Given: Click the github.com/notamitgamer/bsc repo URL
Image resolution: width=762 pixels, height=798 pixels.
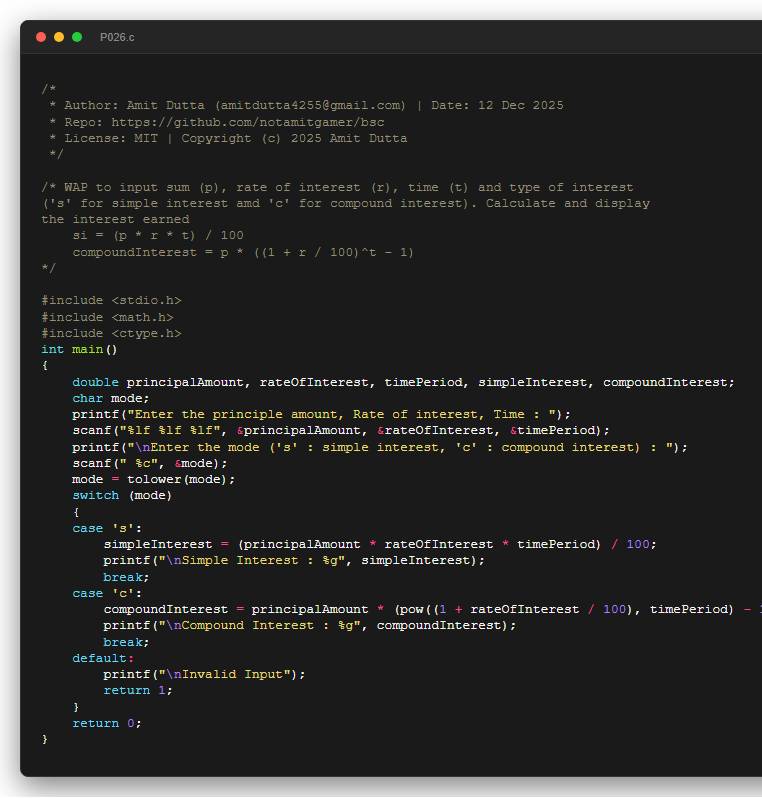Looking at the screenshot, I should (247, 122).
